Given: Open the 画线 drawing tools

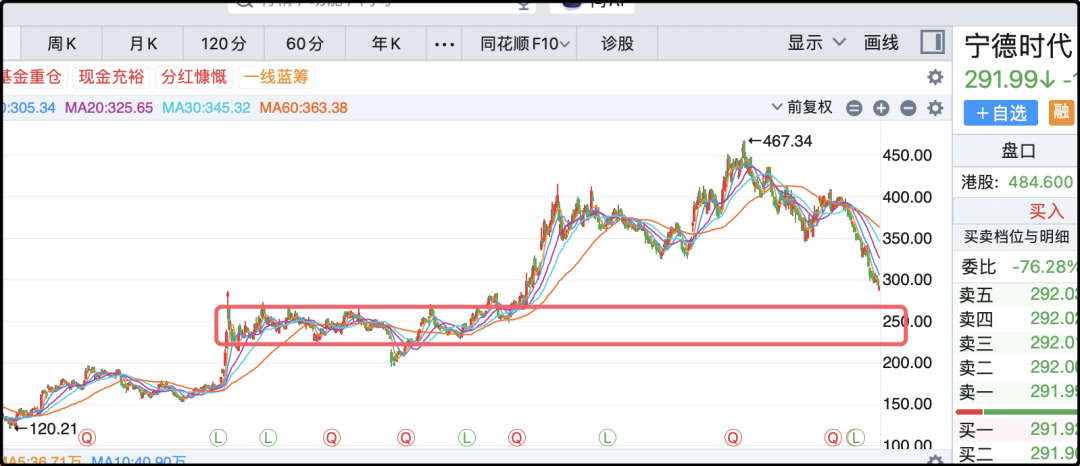Looking at the screenshot, I should click(881, 43).
